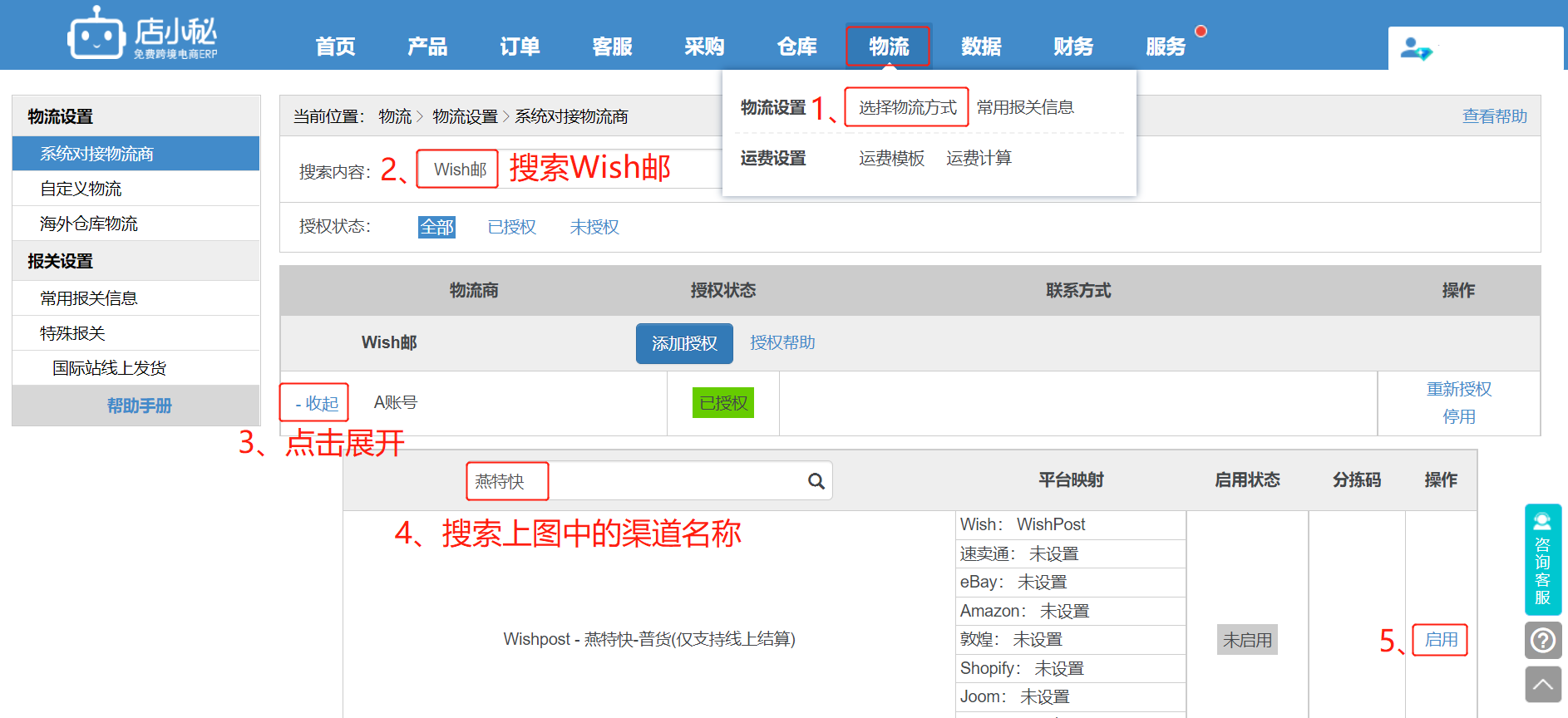This screenshot has width=1568, height=718.
Task: Click 物流 in the breadcrumb
Action: (395, 116)
